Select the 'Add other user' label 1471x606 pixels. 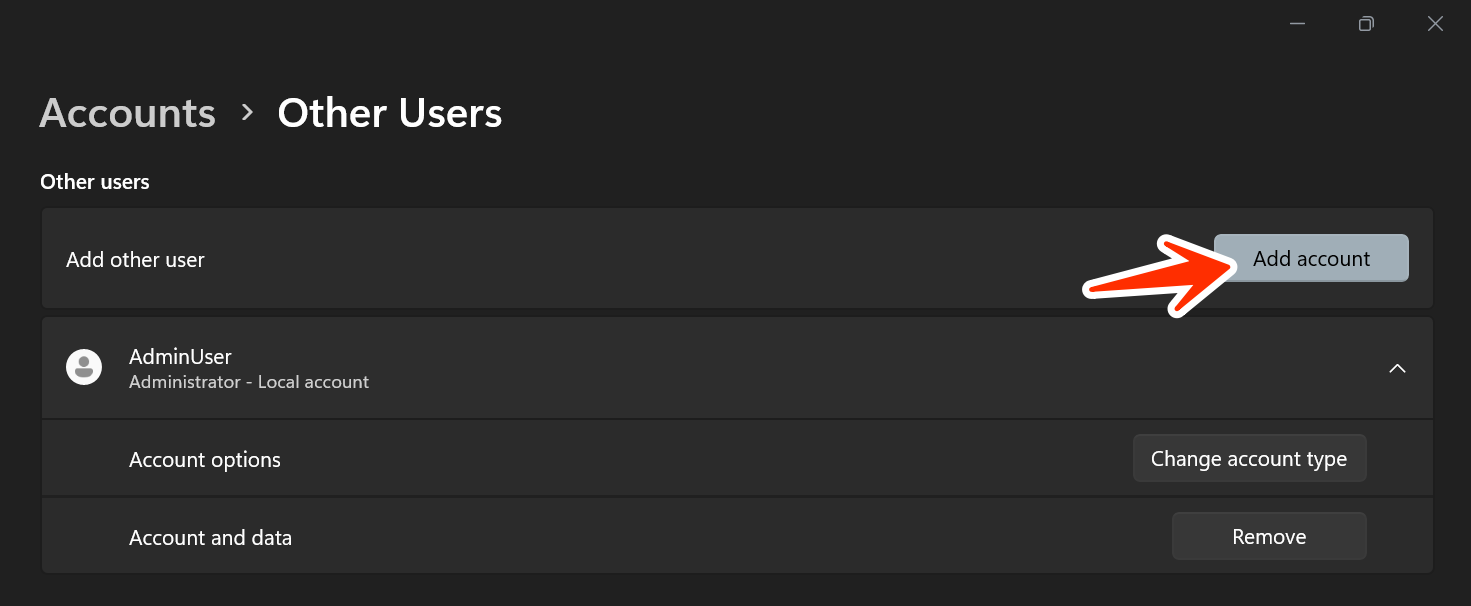(135, 260)
